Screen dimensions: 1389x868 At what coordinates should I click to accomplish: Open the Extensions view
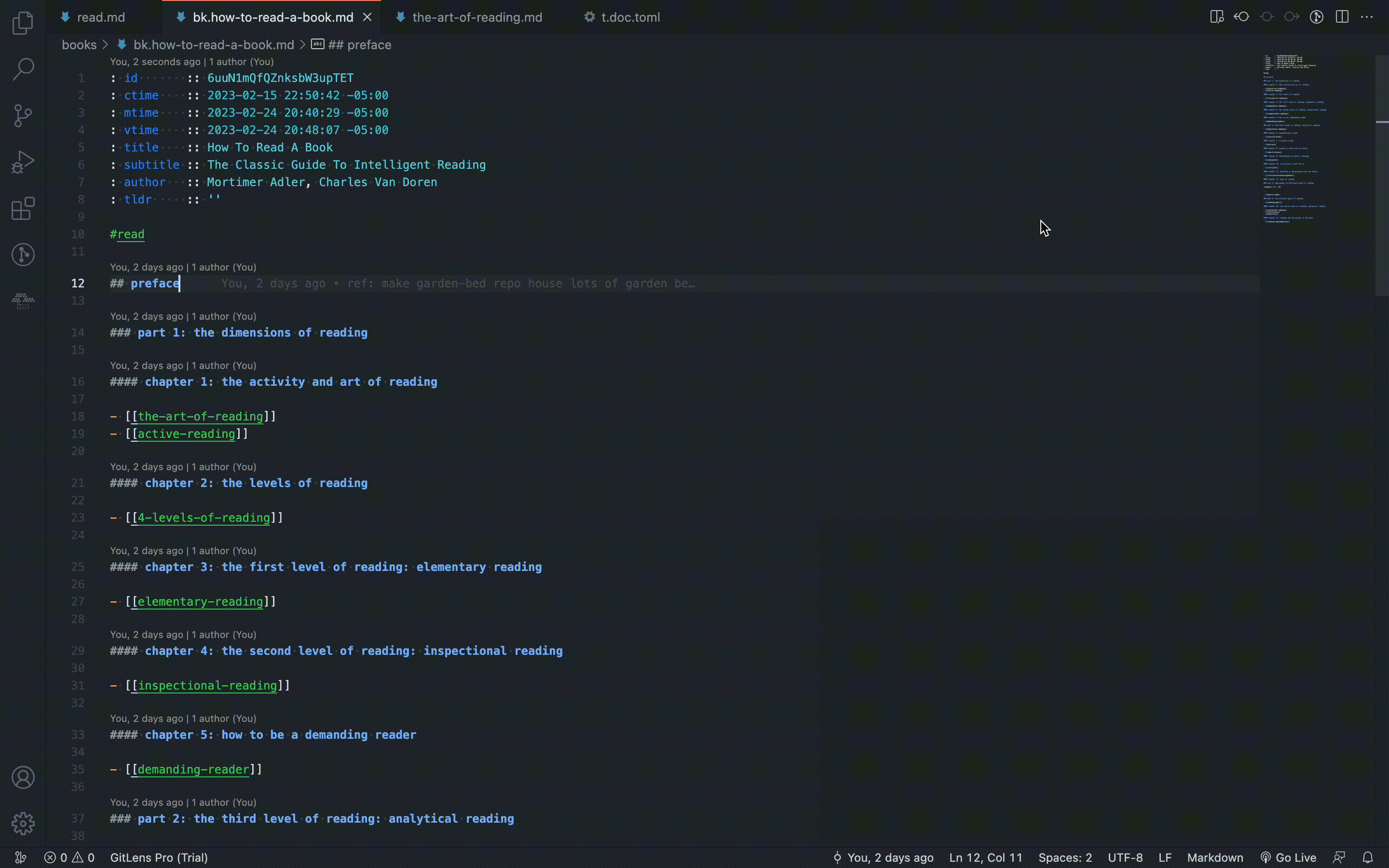point(23,208)
